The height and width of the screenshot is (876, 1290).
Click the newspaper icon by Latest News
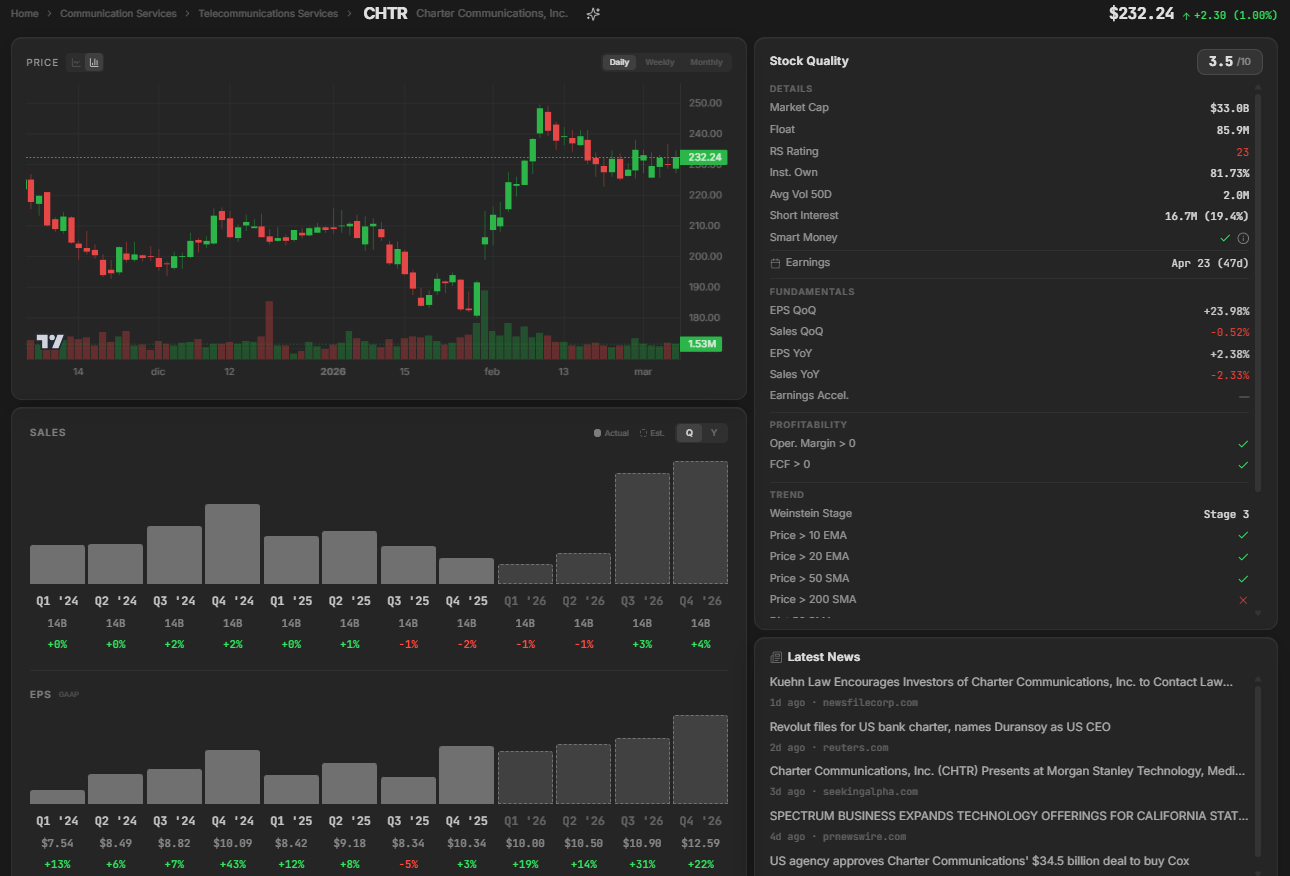point(776,657)
